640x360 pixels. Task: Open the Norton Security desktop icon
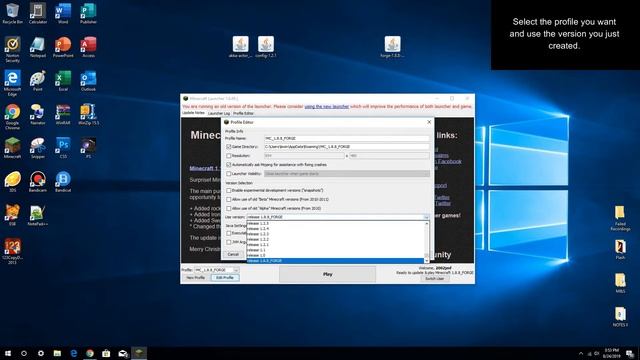click(x=12, y=49)
